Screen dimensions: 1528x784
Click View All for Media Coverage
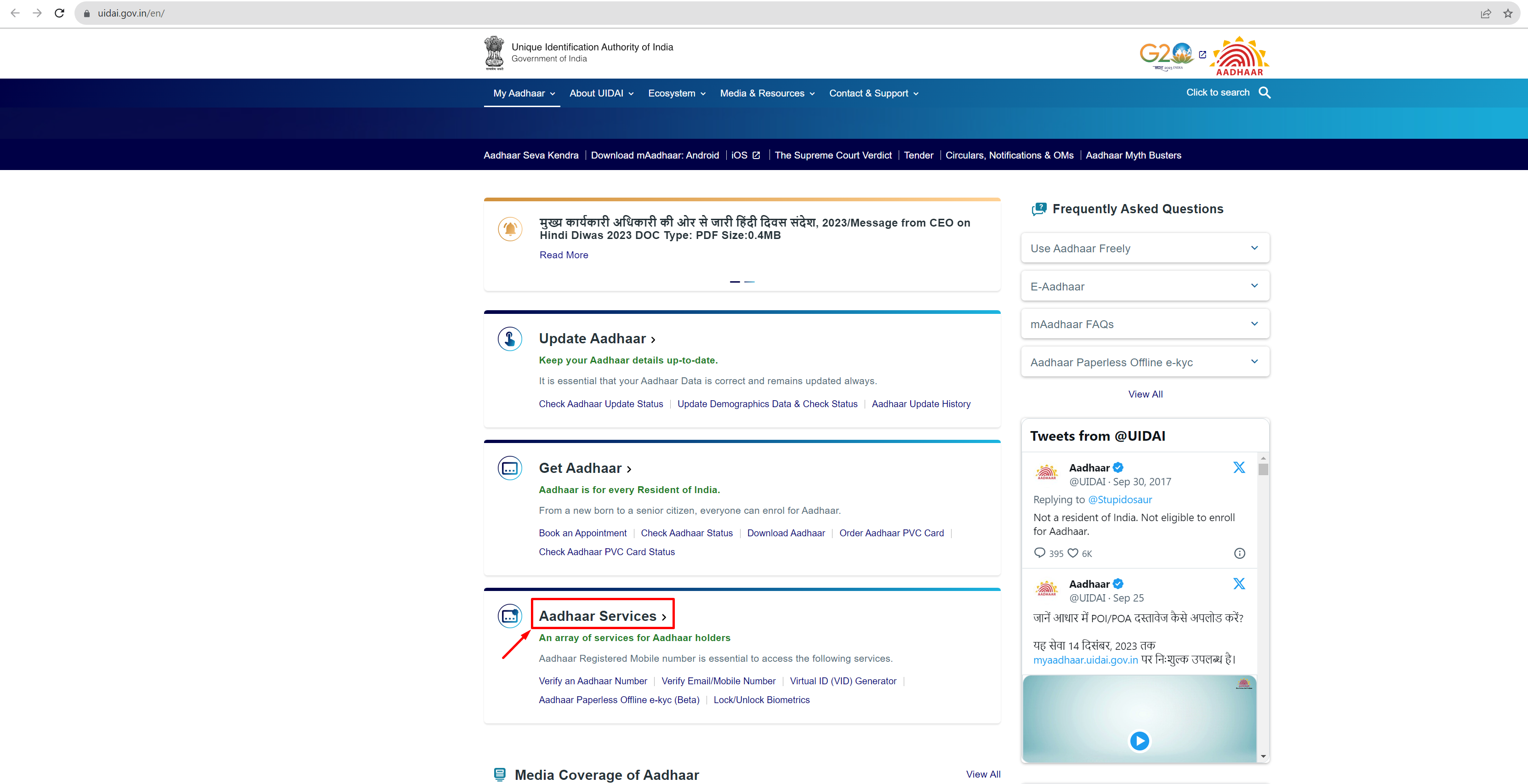(983, 774)
